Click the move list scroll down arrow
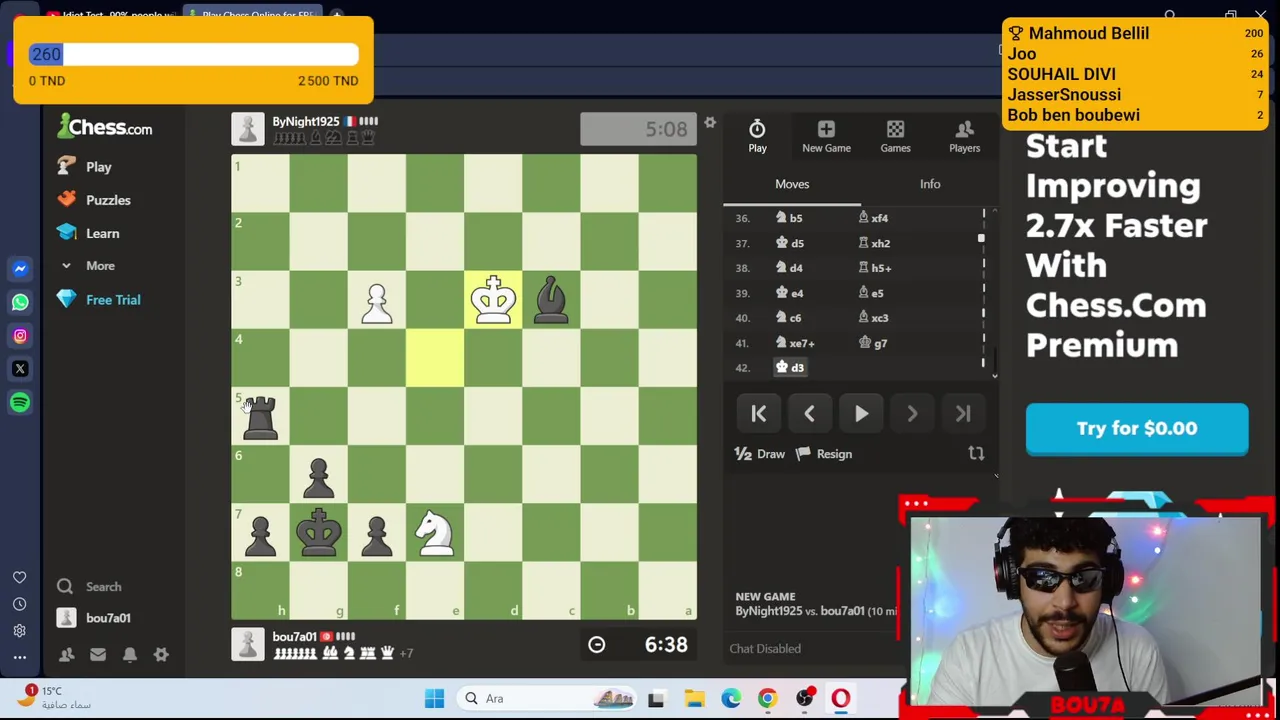 pos(994,375)
